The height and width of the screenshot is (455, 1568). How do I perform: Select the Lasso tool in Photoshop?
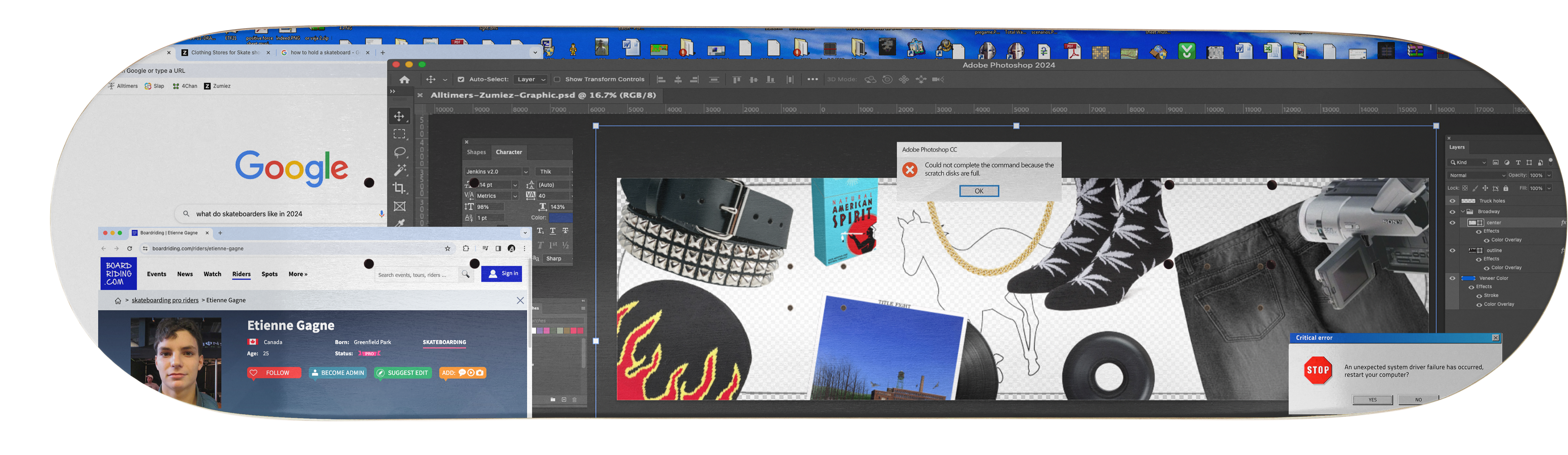click(399, 152)
